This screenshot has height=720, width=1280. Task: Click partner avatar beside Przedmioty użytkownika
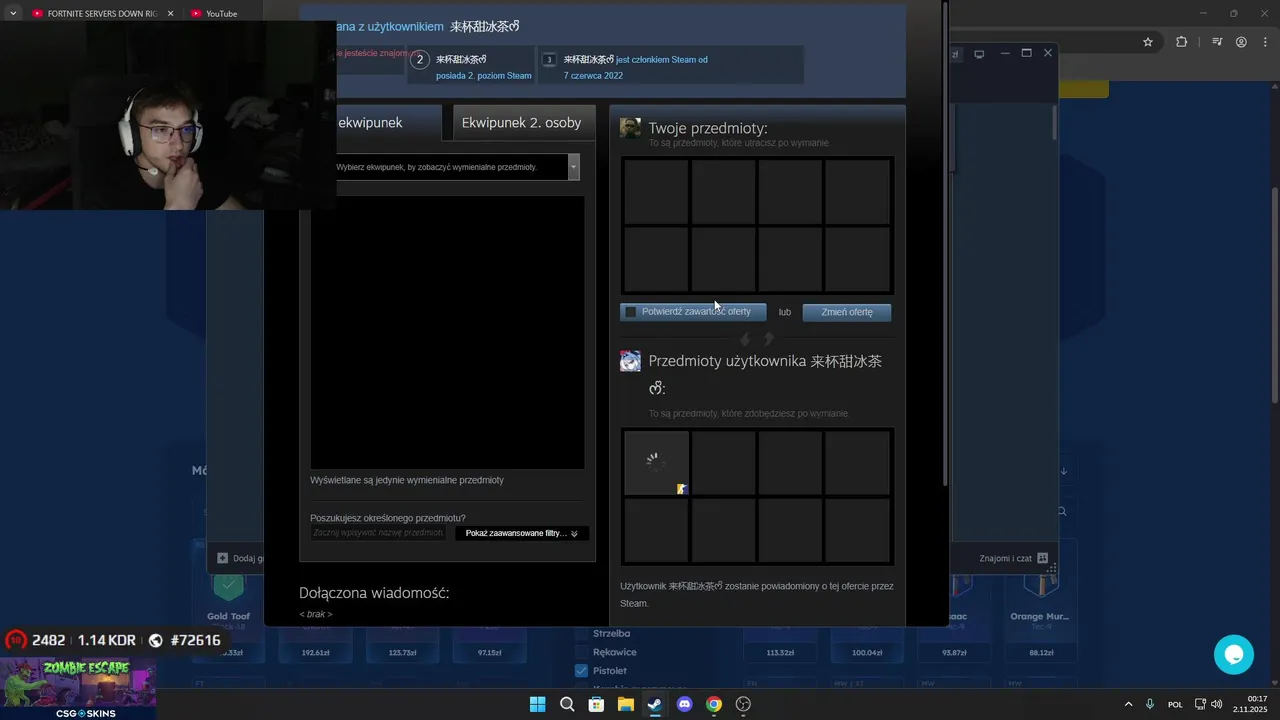(630, 361)
